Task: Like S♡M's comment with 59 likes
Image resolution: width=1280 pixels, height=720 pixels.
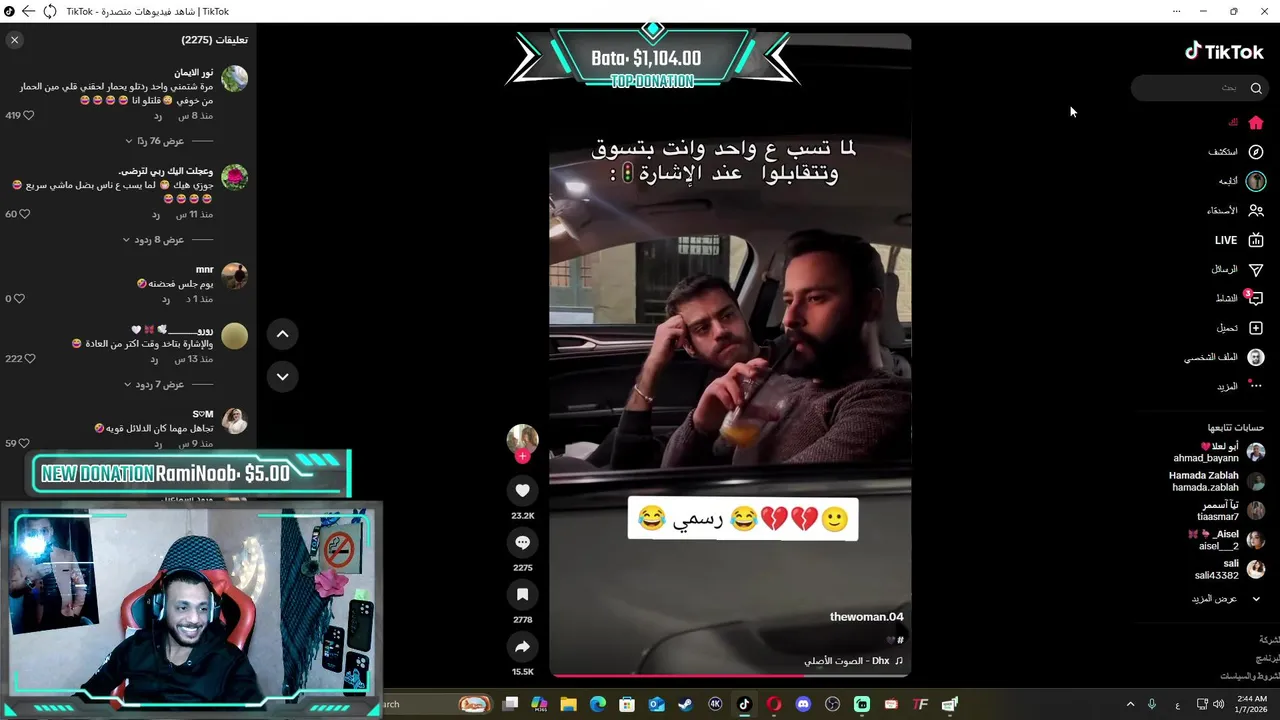Action: click(25, 443)
